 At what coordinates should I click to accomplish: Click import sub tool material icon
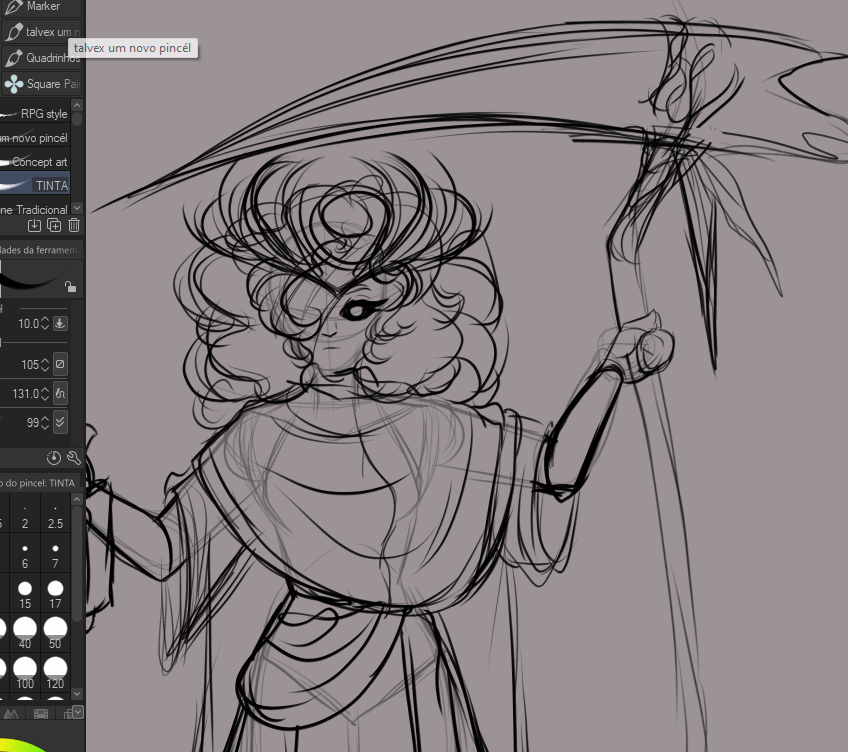tap(34, 226)
